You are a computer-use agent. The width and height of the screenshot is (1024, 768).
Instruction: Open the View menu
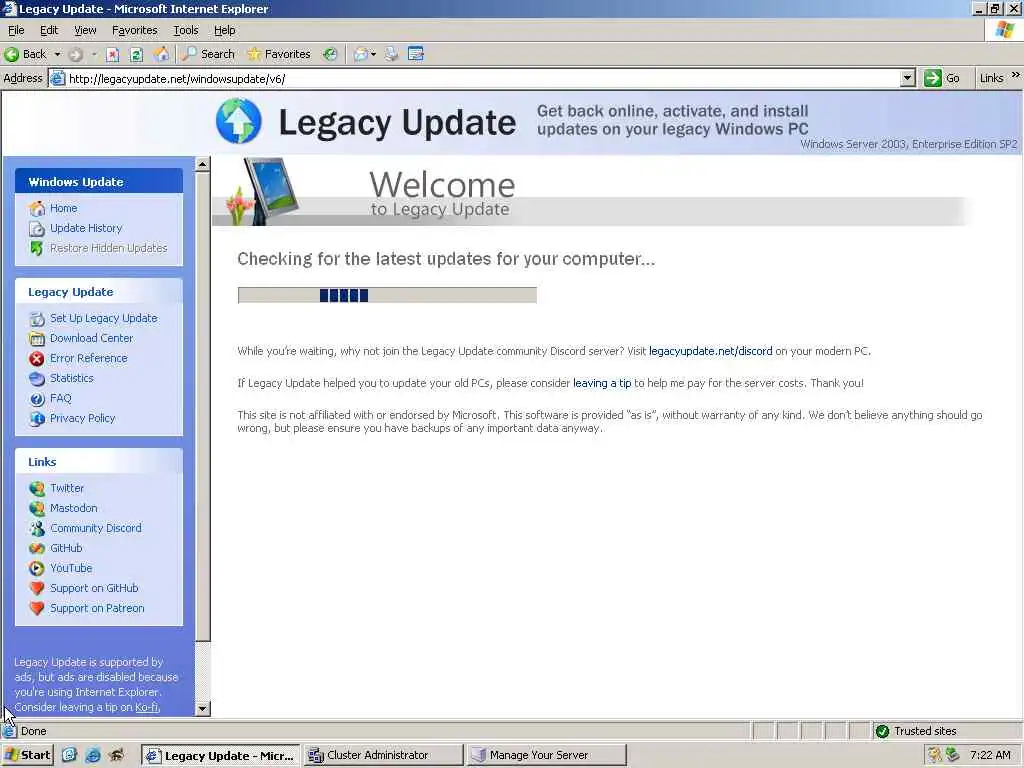click(x=85, y=30)
